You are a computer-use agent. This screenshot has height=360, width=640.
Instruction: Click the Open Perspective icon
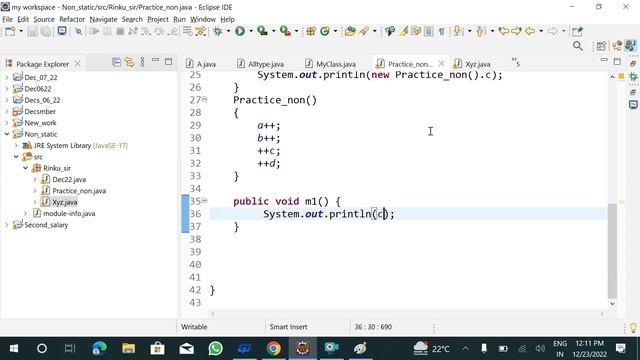(601, 46)
